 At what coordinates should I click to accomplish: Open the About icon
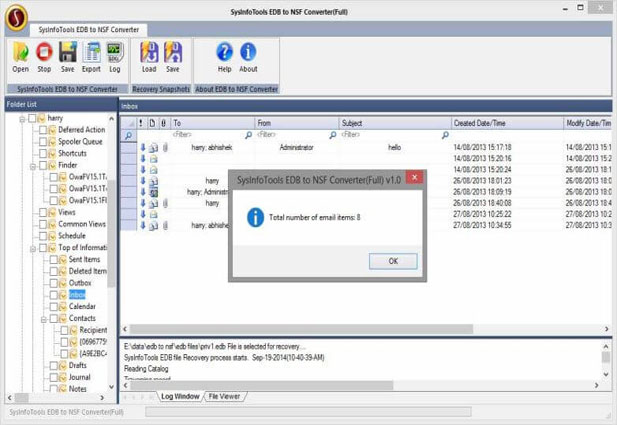(x=248, y=57)
